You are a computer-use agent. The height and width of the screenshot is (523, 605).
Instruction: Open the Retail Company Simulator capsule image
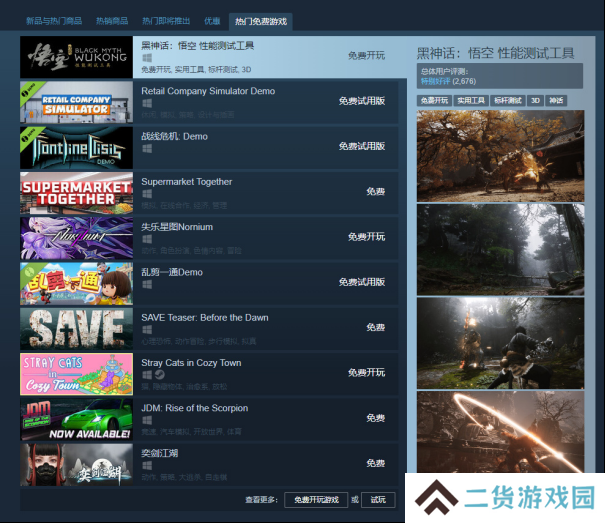(76, 102)
